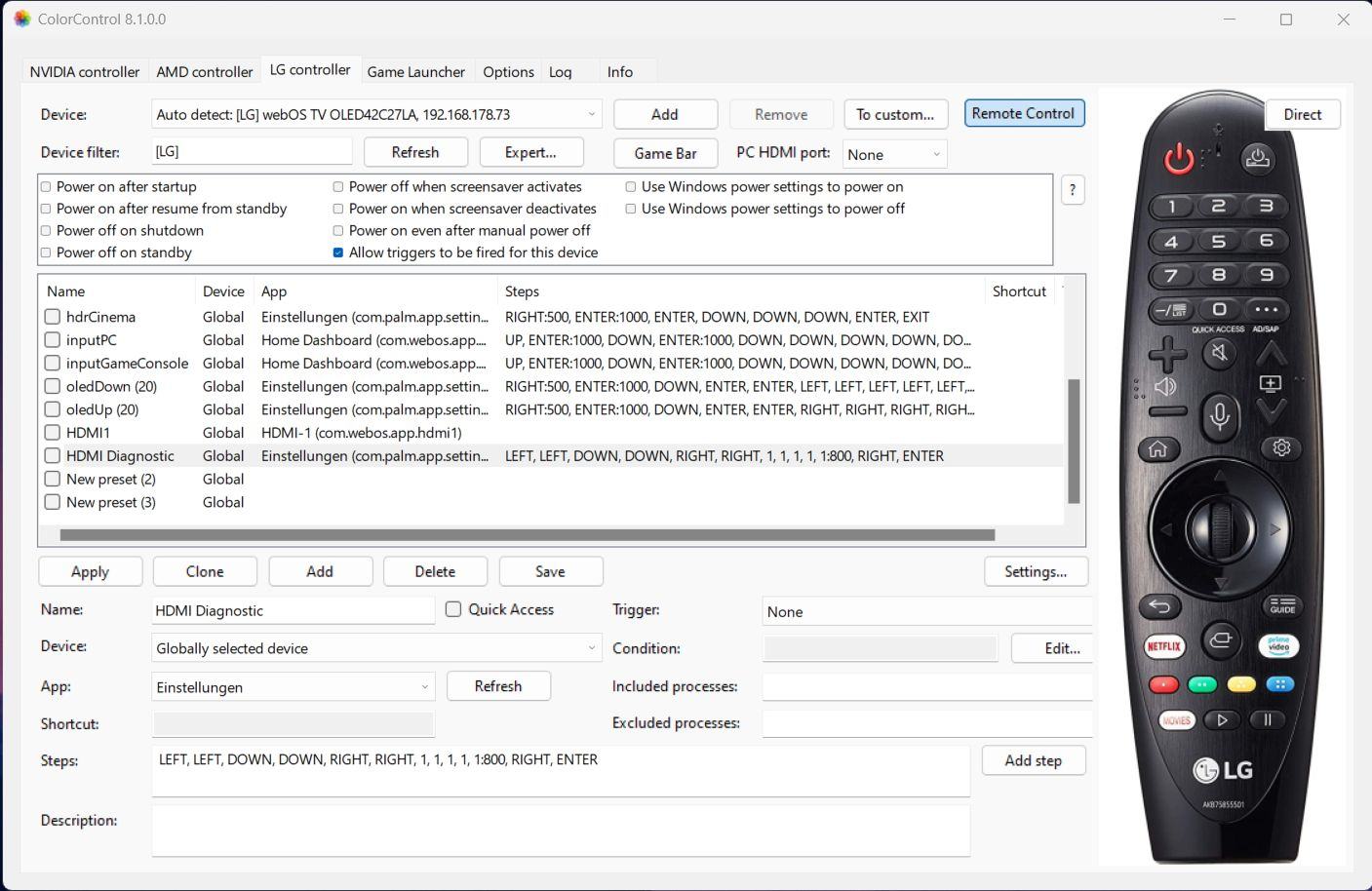Click the prime video button on remote
The width and height of the screenshot is (1372, 891).
click(x=1278, y=645)
